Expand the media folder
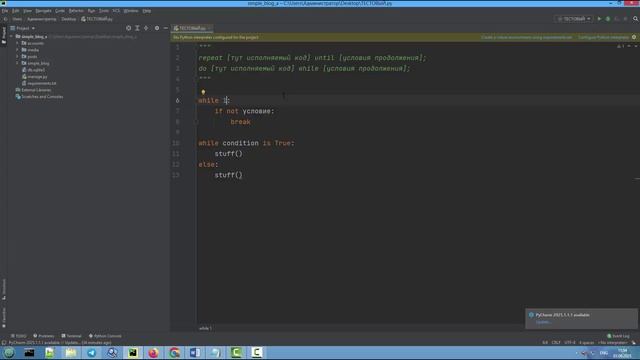The width and height of the screenshot is (640, 360). (x=18, y=50)
